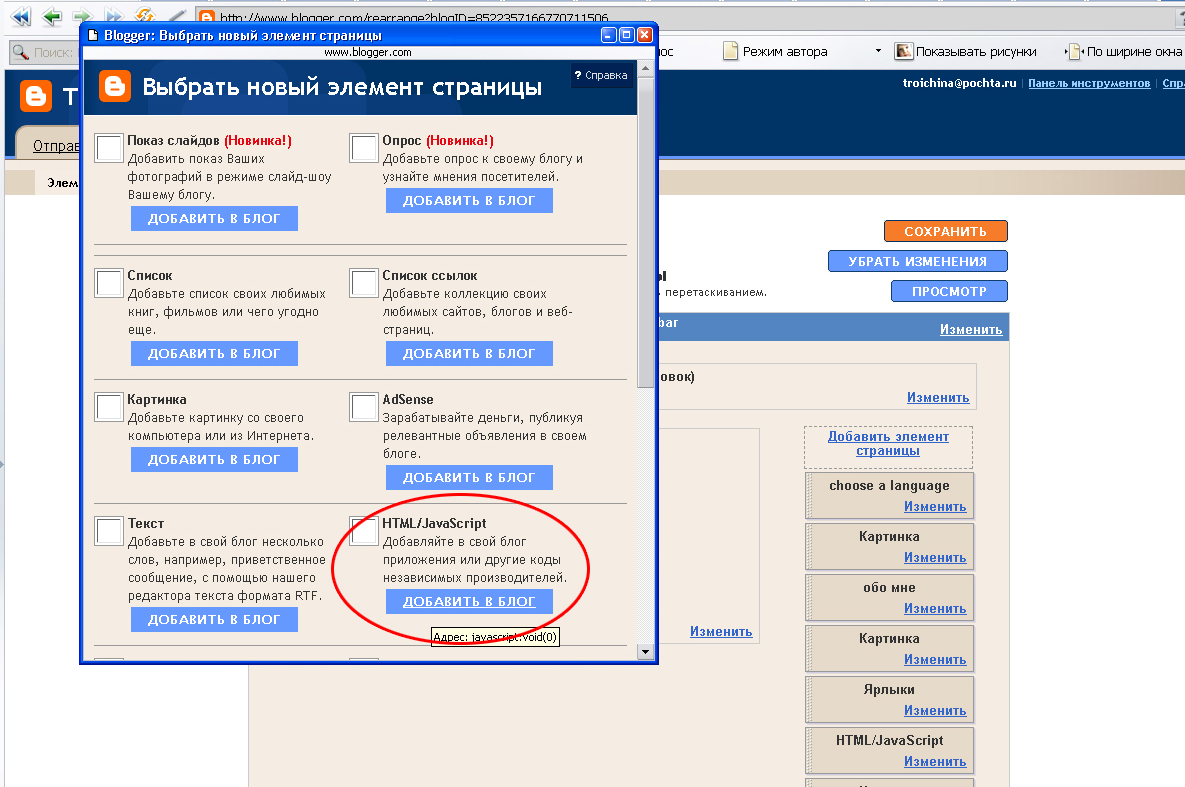Click the browser address bar URL
Image resolution: width=1185 pixels, height=787 pixels.
coord(414,17)
